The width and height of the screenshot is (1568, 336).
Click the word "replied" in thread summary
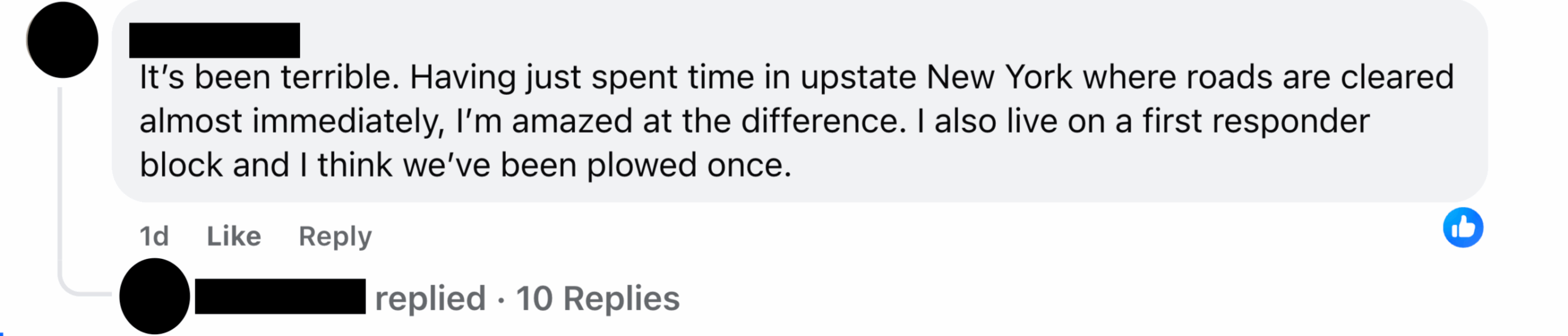(x=430, y=299)
